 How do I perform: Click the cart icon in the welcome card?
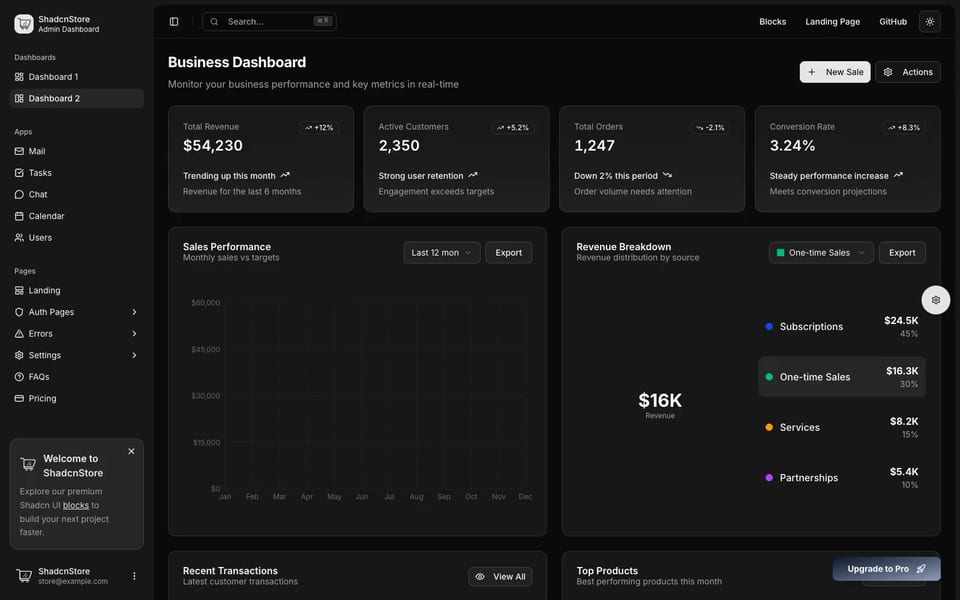pyautogui.click(x=28, y=463)
